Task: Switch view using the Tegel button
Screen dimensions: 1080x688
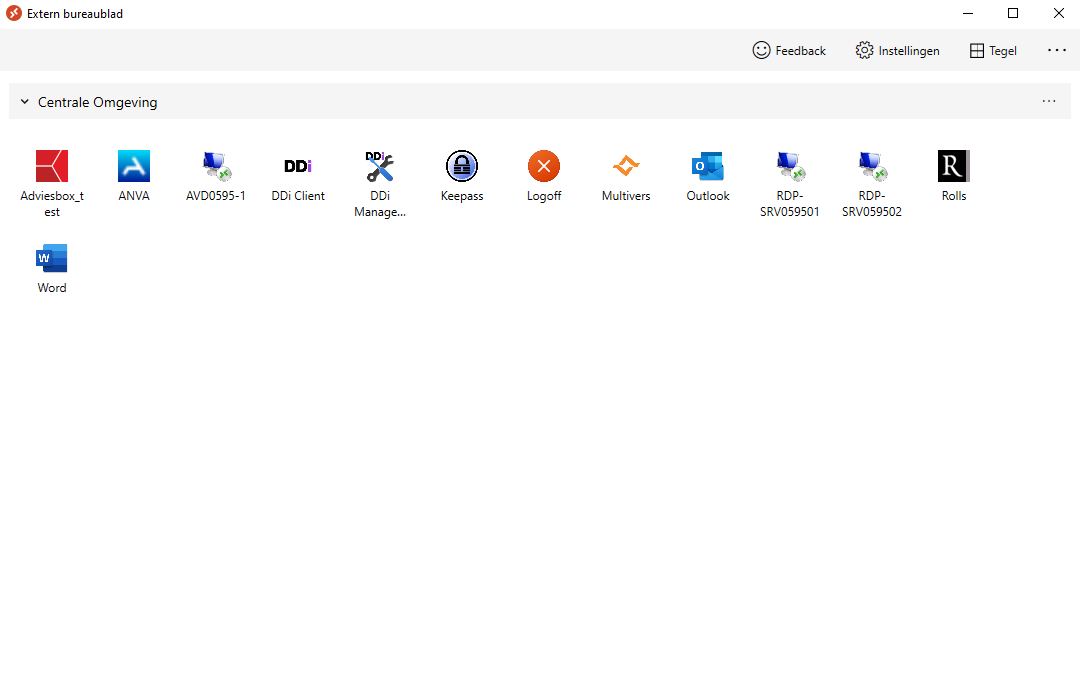Action: point(993,50)
